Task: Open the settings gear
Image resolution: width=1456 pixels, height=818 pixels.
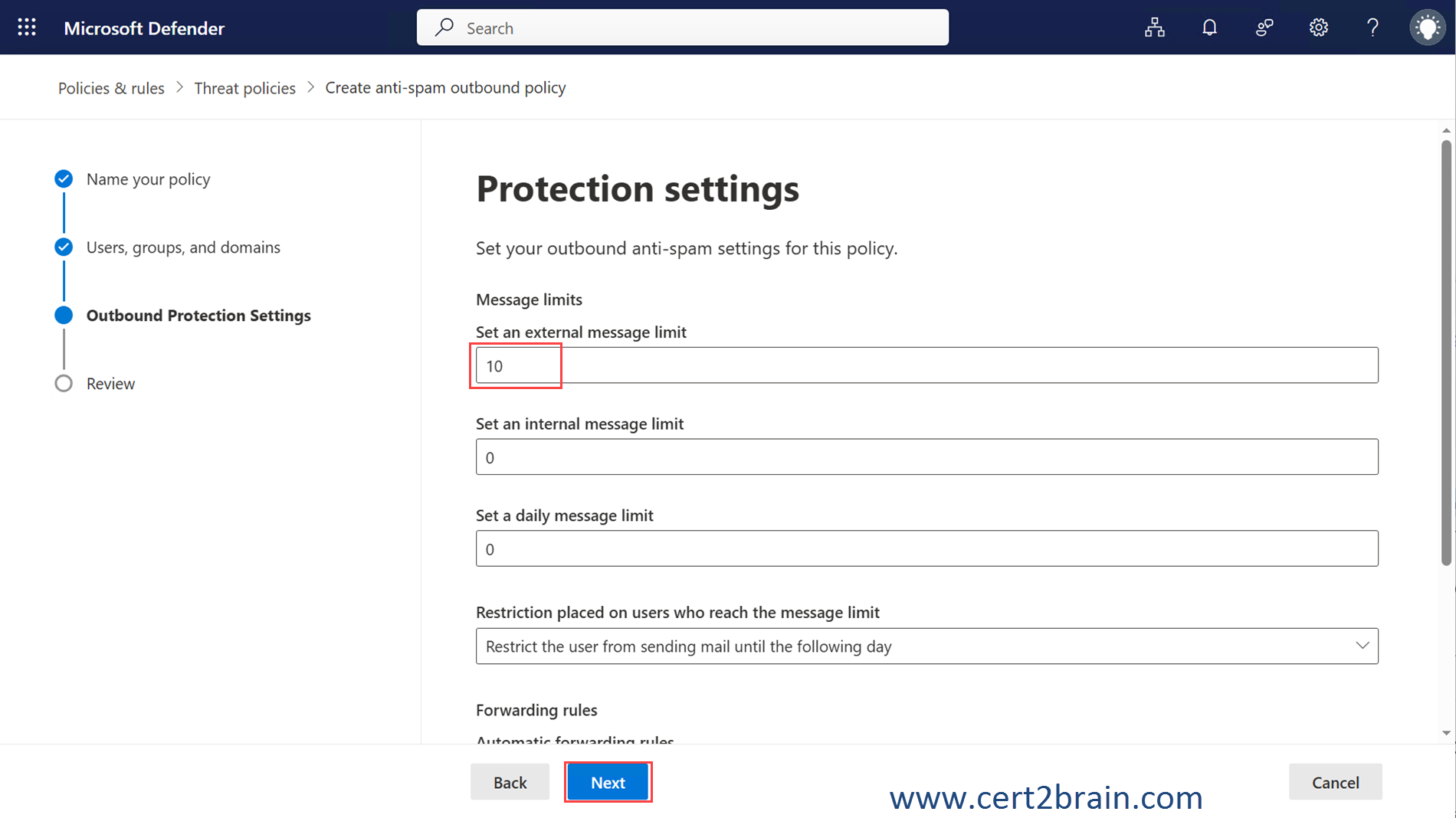Action: (x=1318, y=28)
